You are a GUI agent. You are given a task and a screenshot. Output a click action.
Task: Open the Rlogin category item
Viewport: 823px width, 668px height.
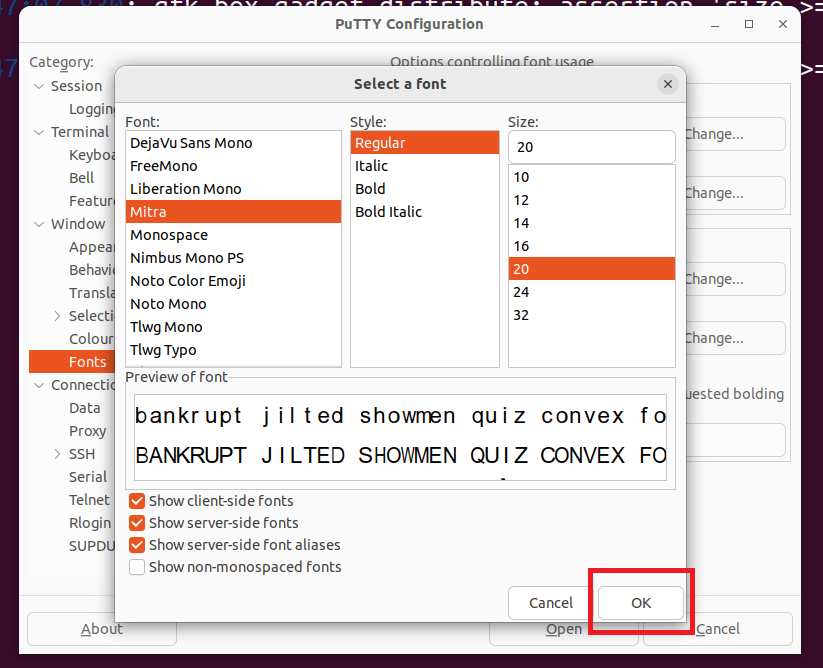click(x=90, y=523)
